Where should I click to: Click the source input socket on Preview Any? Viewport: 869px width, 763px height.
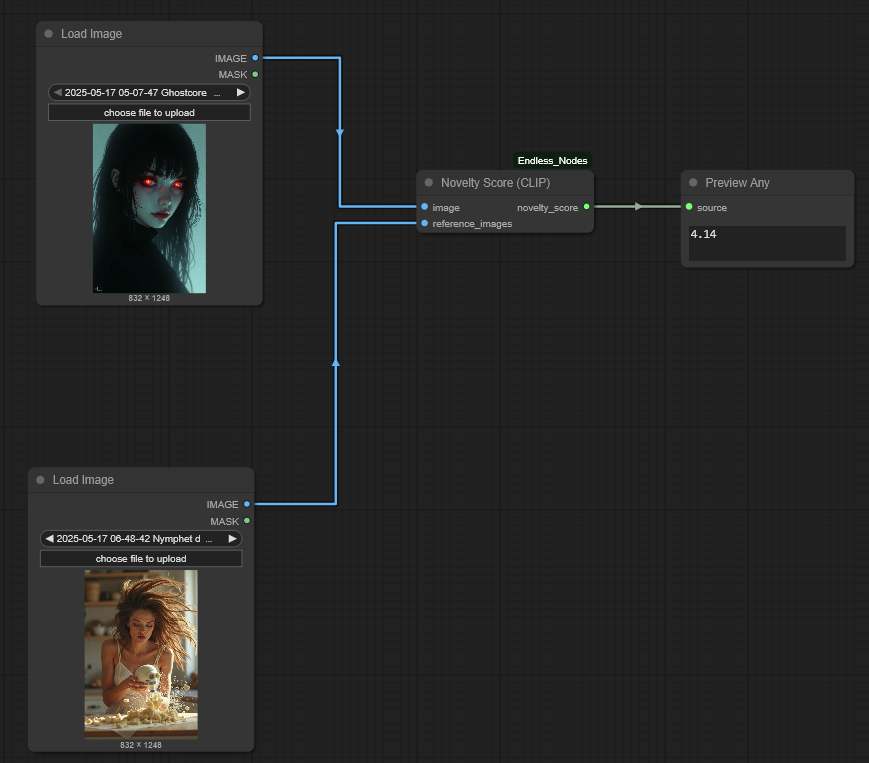[688, 207]
